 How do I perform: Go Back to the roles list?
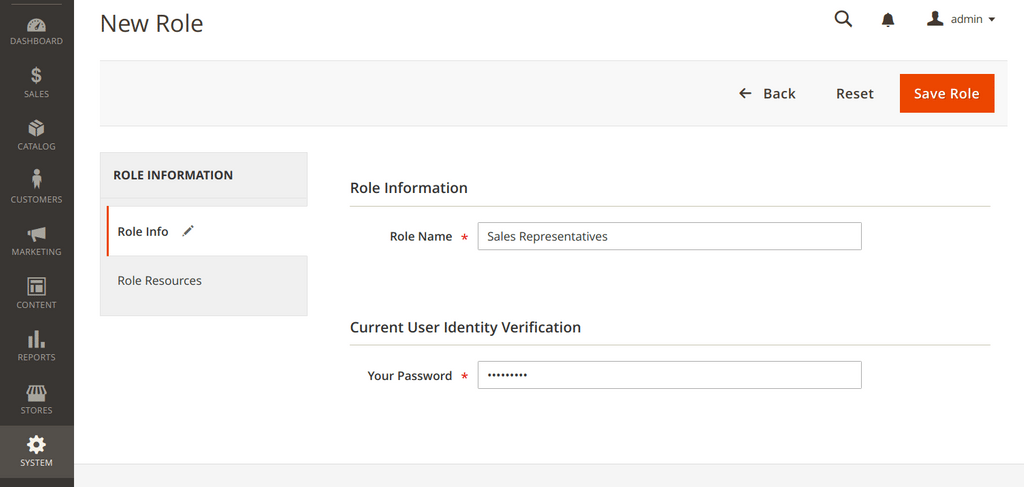[768, 93]
